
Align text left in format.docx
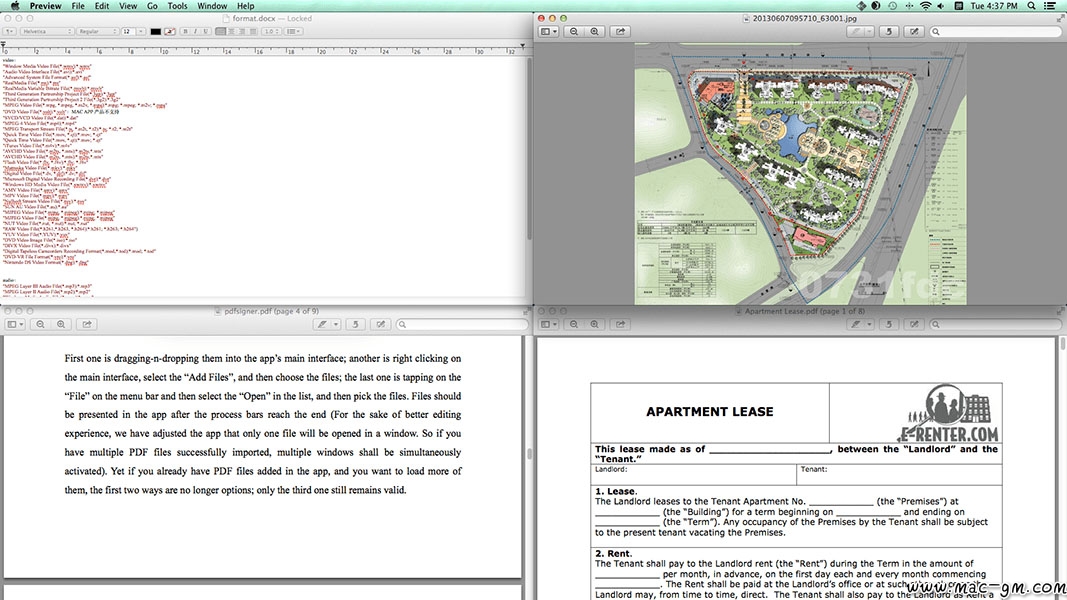pyautogui.click(x=219, y=32)
